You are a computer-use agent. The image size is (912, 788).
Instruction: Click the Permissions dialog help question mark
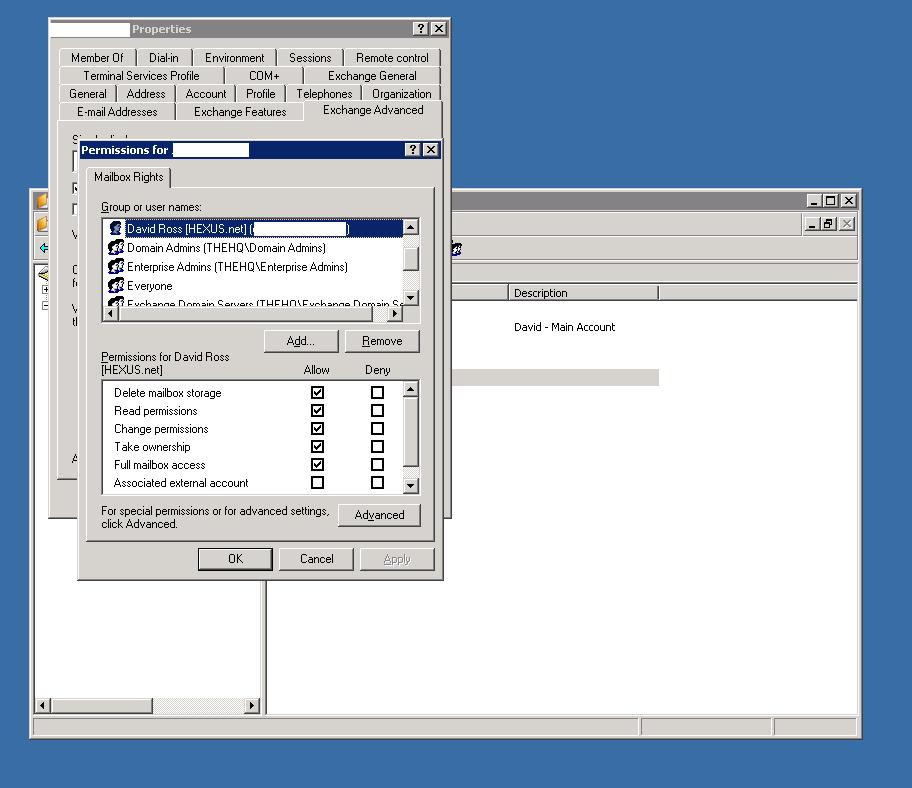click(x=413, y=150)
